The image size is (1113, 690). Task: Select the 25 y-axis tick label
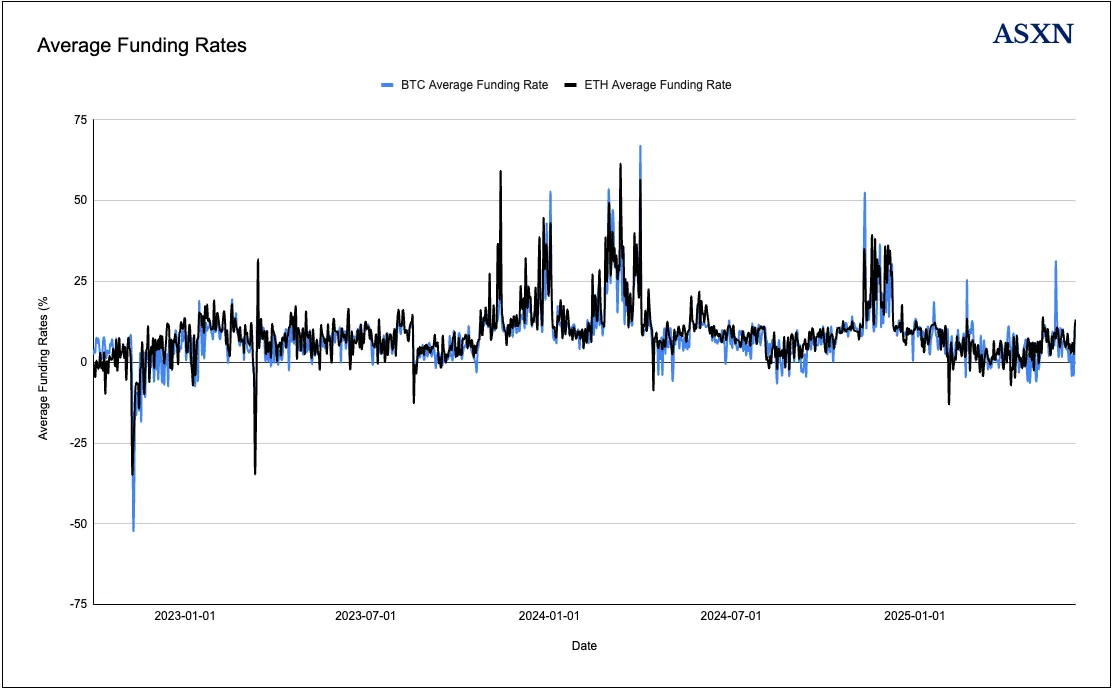[x=80, y=281]
